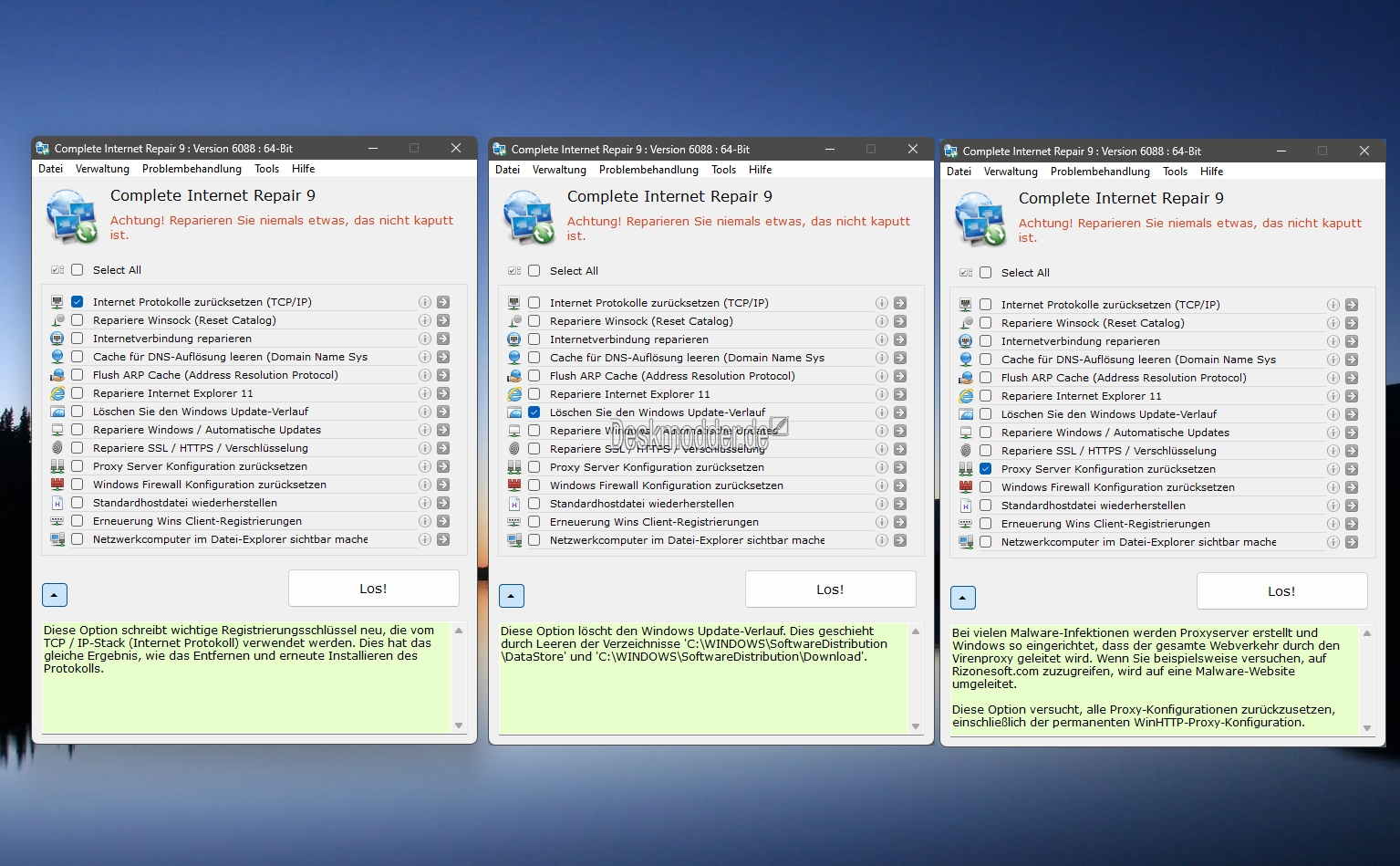This screenshot has width=1400, height=866.
Task: Click globe app logo in right window
Action: (980, 219)
